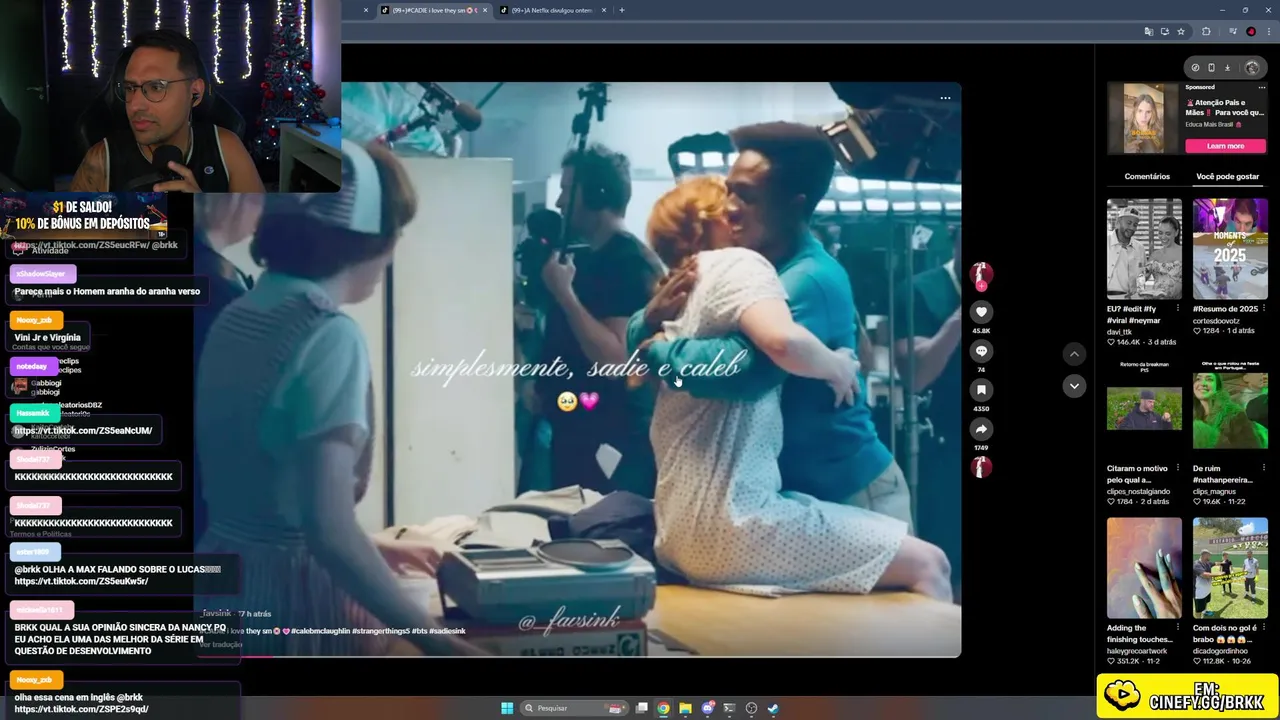
Task: Like the TikTok video with the heart
Action: (982, 312)
